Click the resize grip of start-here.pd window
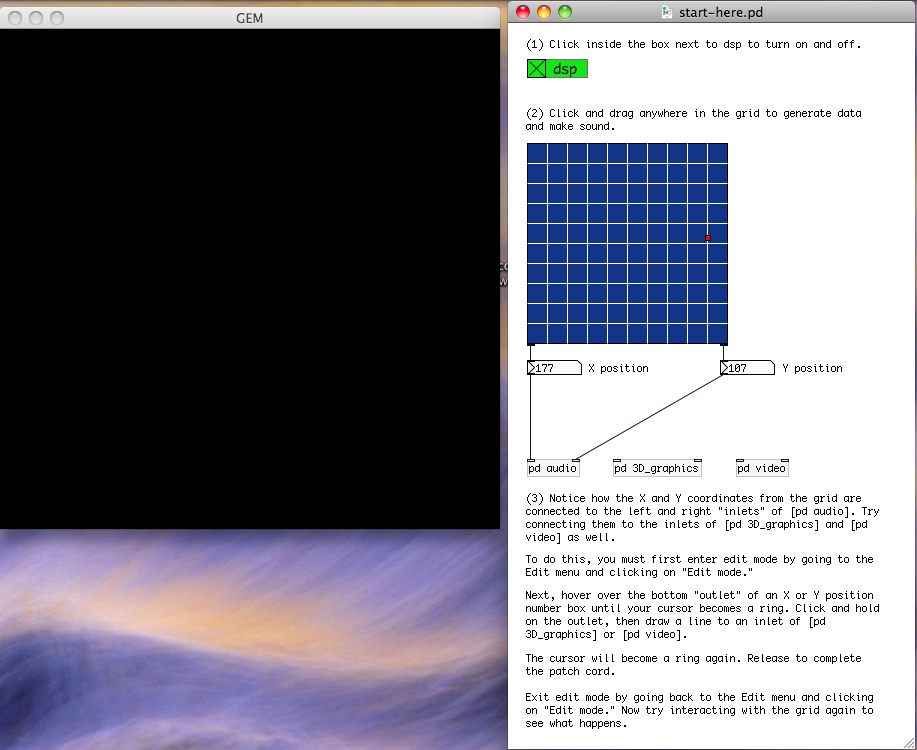 (910, 743)
